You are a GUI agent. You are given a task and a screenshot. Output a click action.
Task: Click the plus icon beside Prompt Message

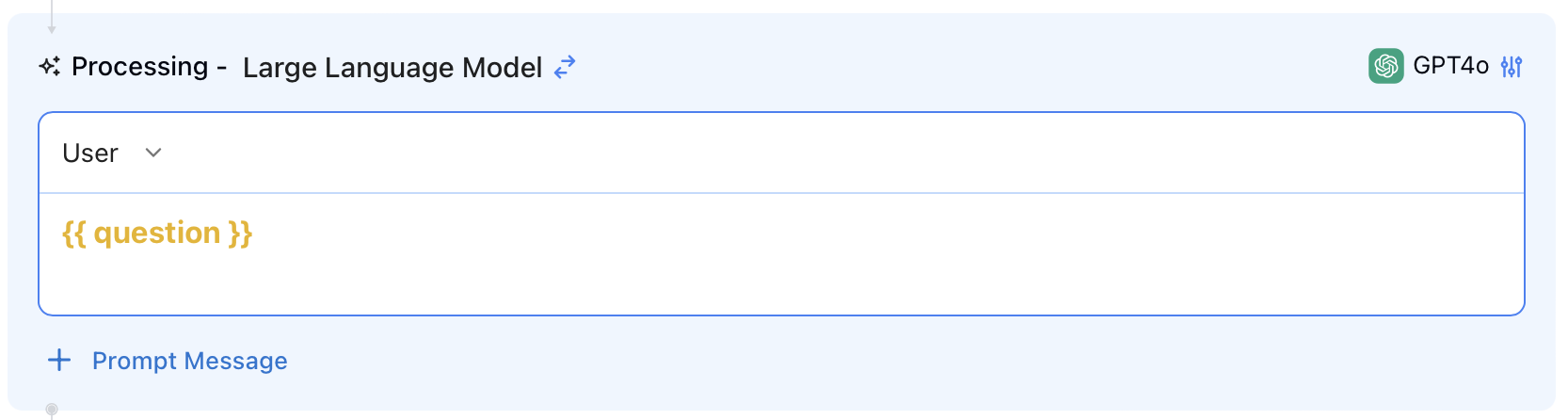click(x=59, y=360)
